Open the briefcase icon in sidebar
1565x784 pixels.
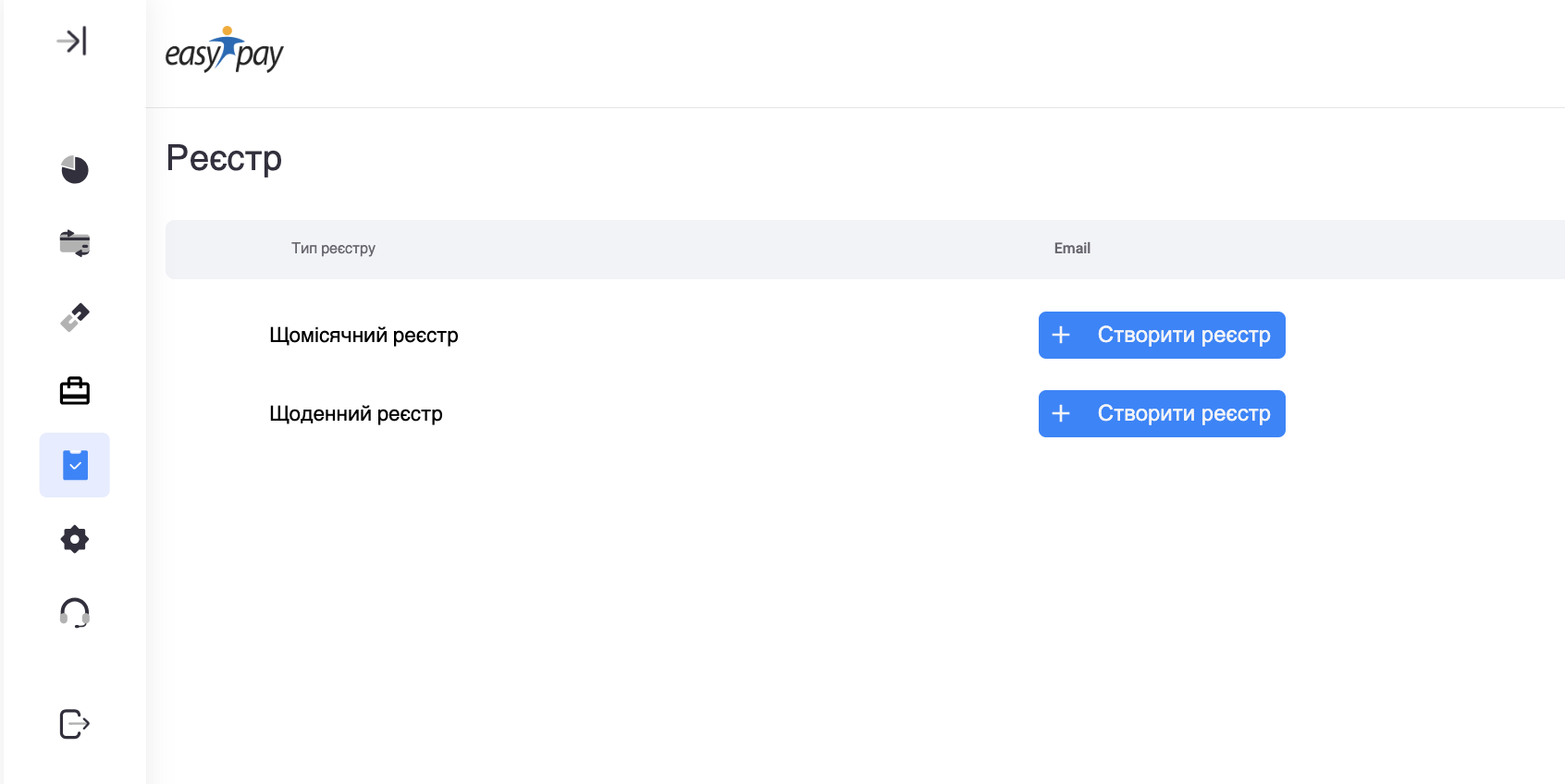point(74,391)
